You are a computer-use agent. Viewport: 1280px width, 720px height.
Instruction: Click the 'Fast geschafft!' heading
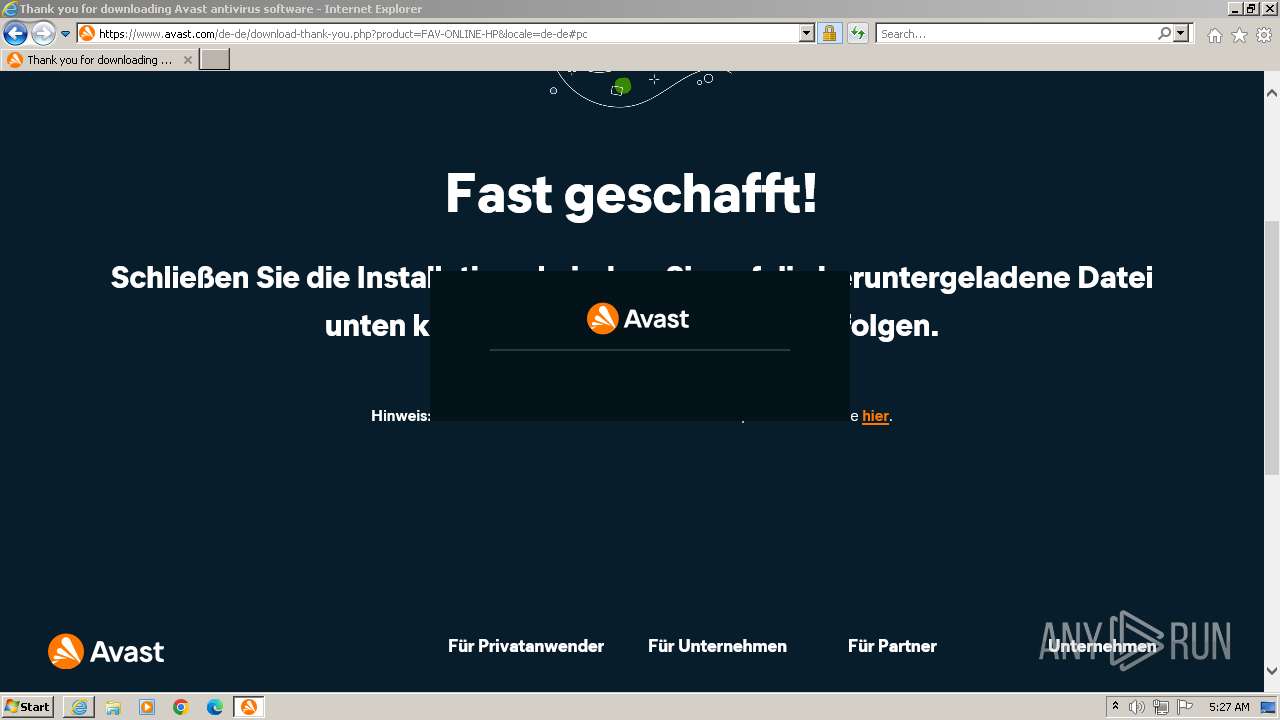[631, 193]
